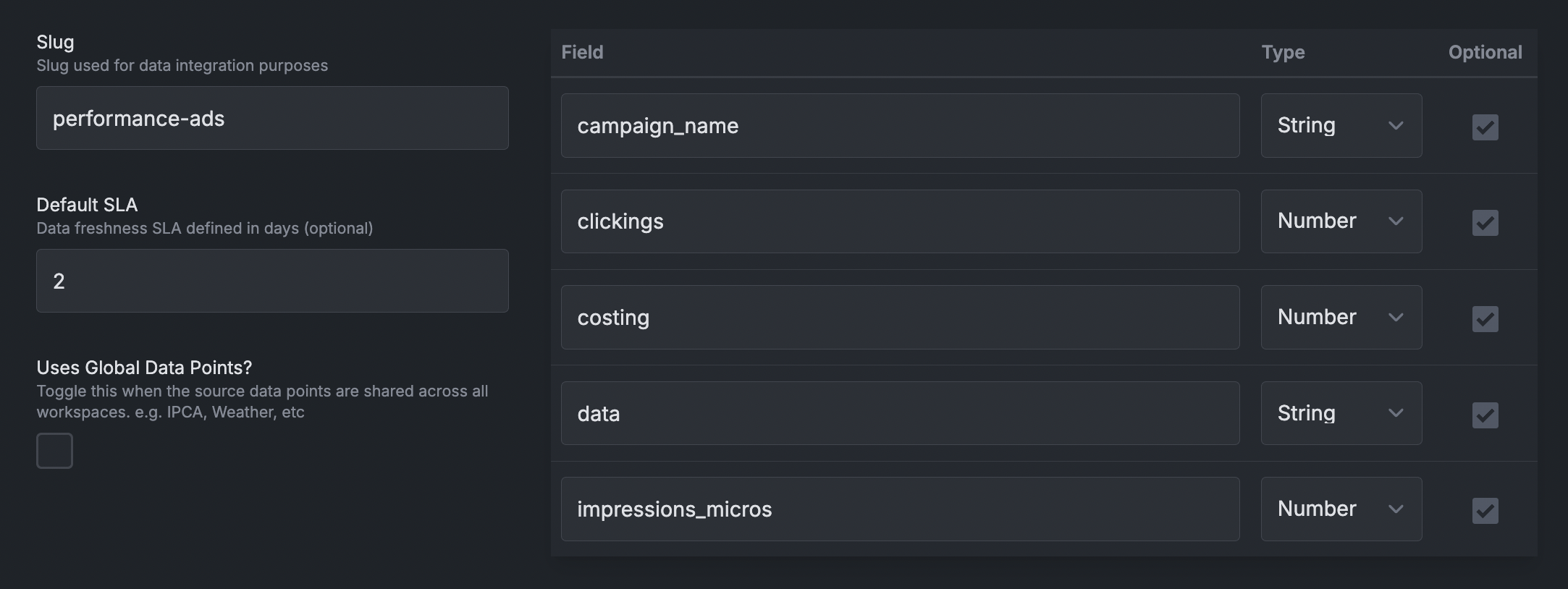
Task: Enable the Uses Global Data Points checkbox
Action: pos(54,451)
